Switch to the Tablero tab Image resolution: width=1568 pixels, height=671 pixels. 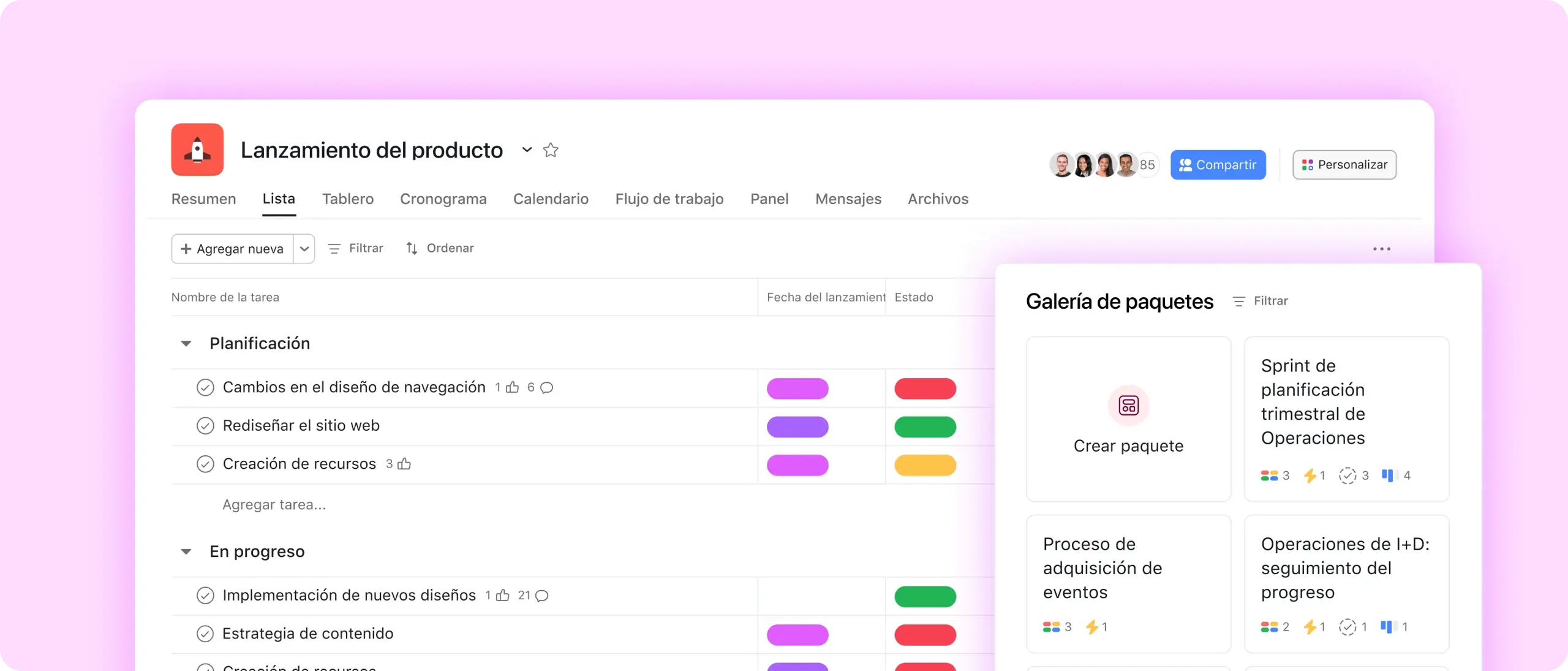pyautogui.click(x=348, y=199)
